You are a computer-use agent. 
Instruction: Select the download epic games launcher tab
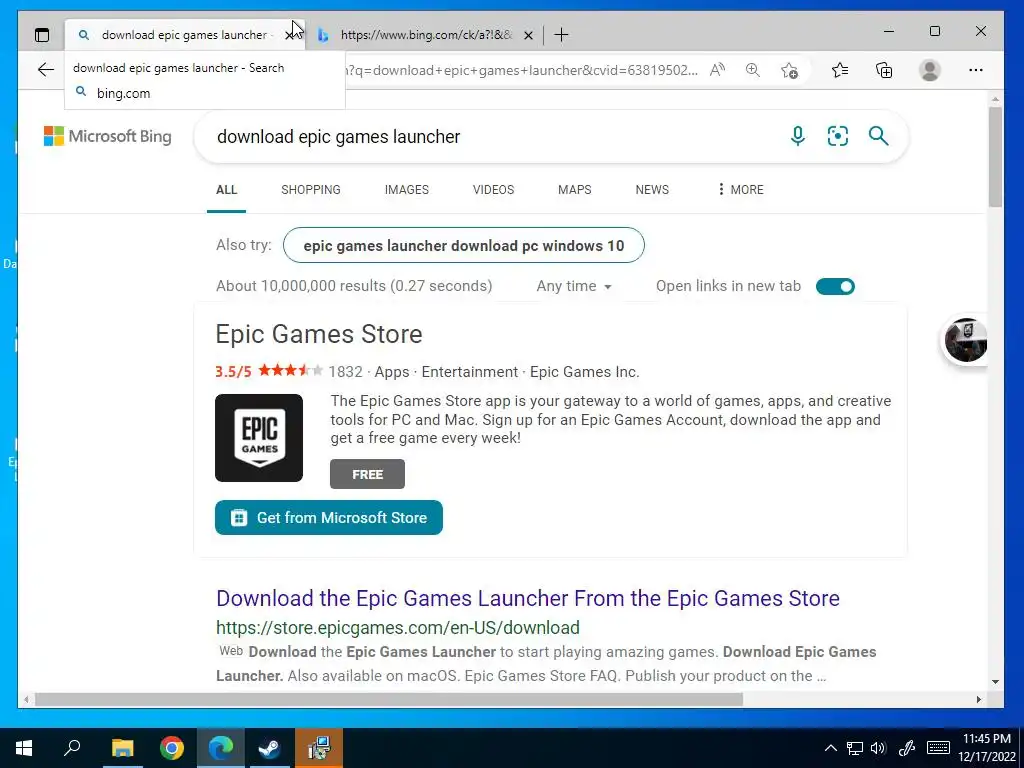(184, 35)
